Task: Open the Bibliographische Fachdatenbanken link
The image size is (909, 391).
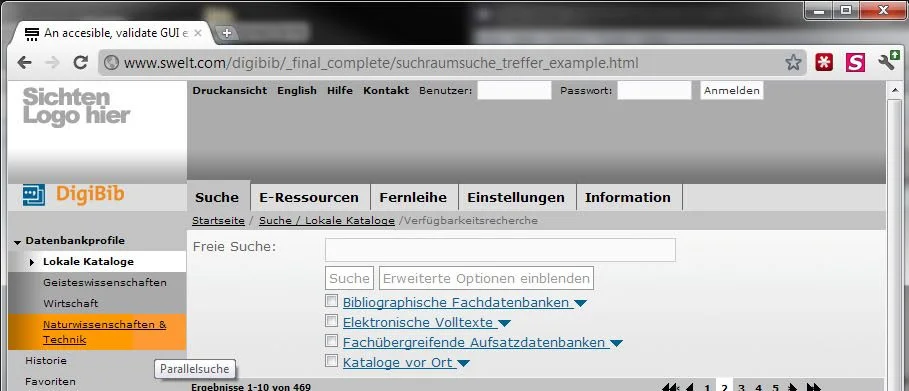Action: [x=456, y=302]
